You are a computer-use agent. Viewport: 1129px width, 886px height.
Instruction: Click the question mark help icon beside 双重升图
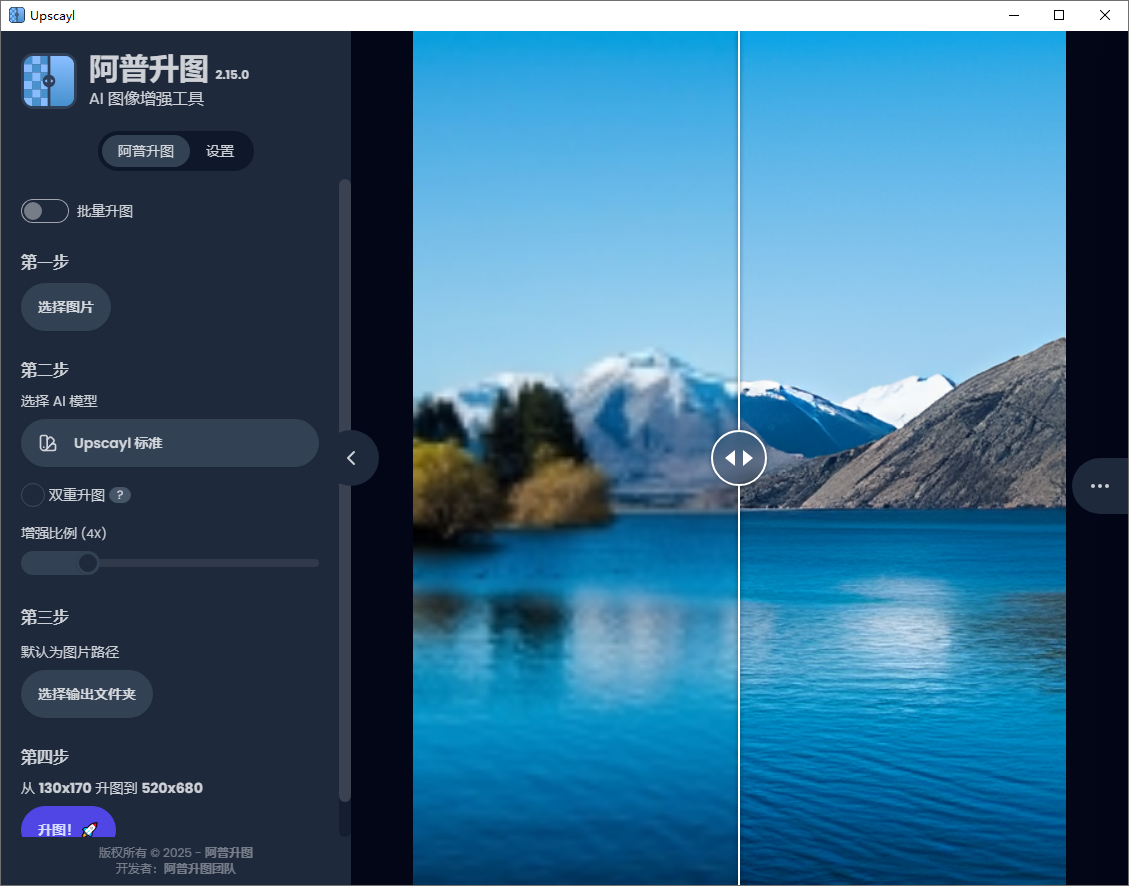(120, 495)
